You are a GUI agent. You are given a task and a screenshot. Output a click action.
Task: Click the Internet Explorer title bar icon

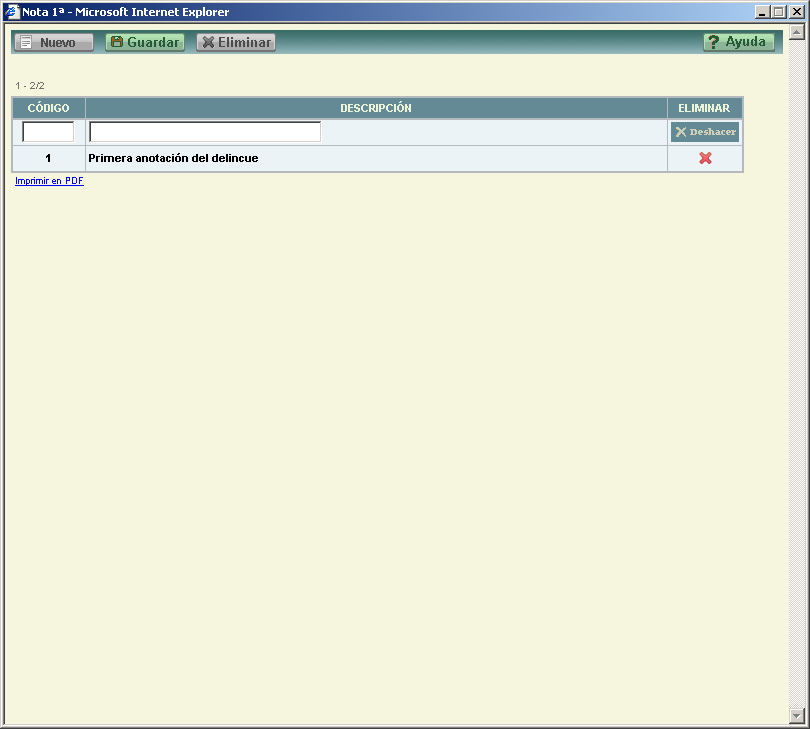tap(10, 11)
